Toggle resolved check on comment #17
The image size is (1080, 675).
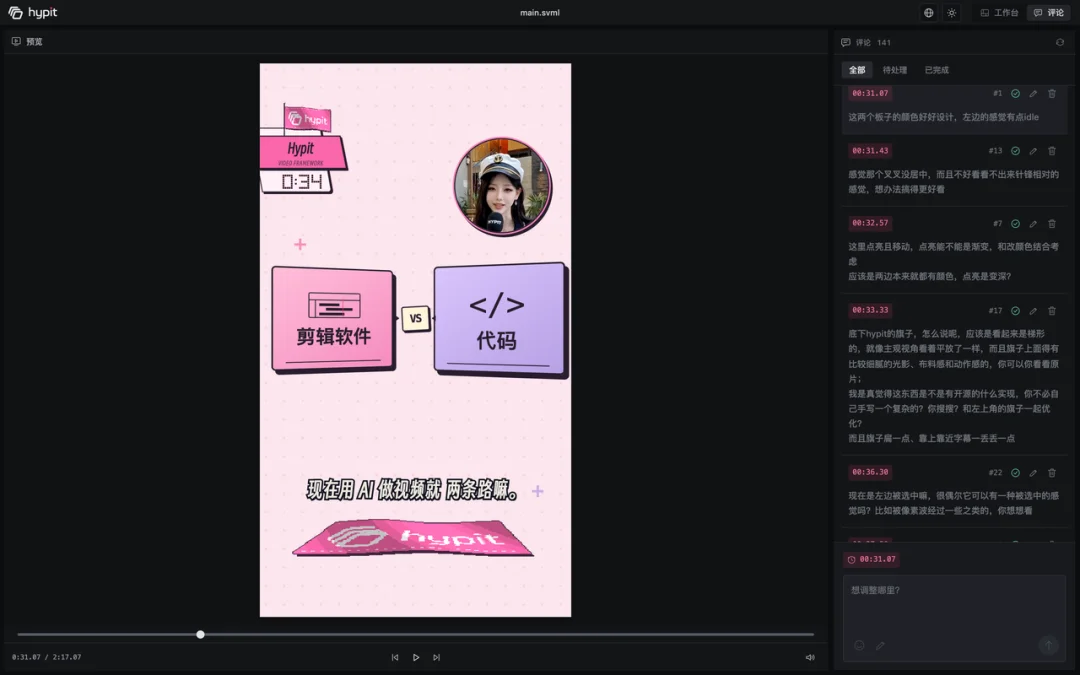coord(1015,311)
